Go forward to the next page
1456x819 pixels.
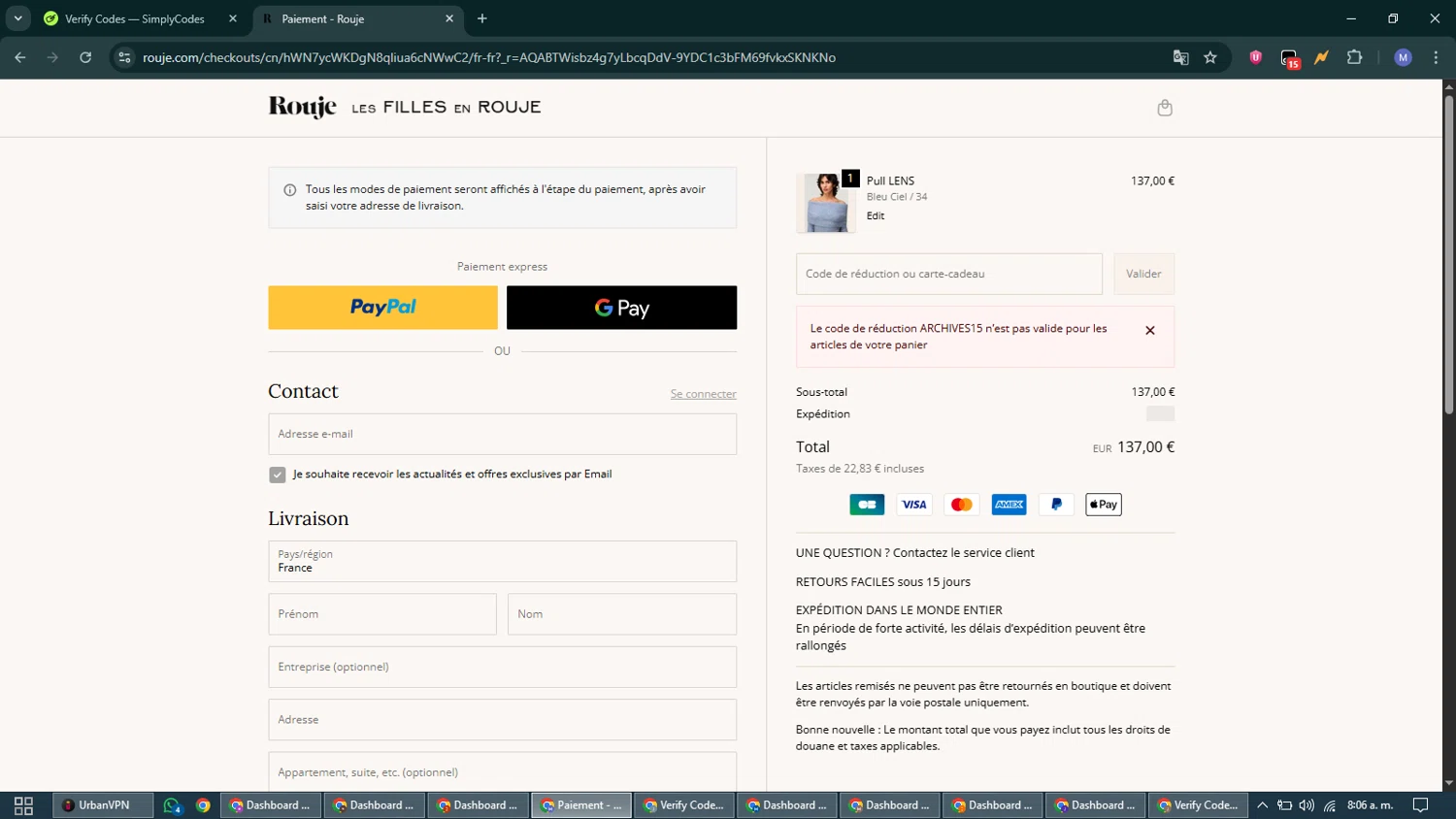click(52, 57)
